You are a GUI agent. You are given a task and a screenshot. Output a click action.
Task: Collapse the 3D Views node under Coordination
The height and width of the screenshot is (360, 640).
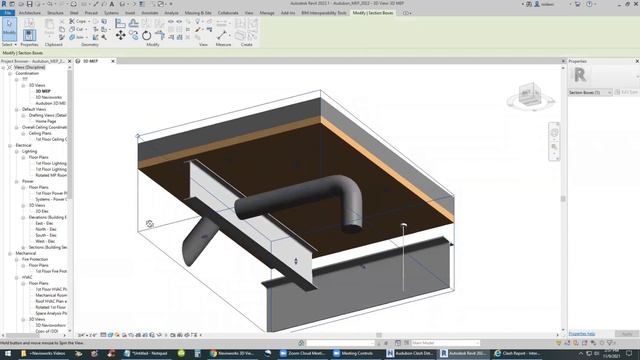pos(23,85)
